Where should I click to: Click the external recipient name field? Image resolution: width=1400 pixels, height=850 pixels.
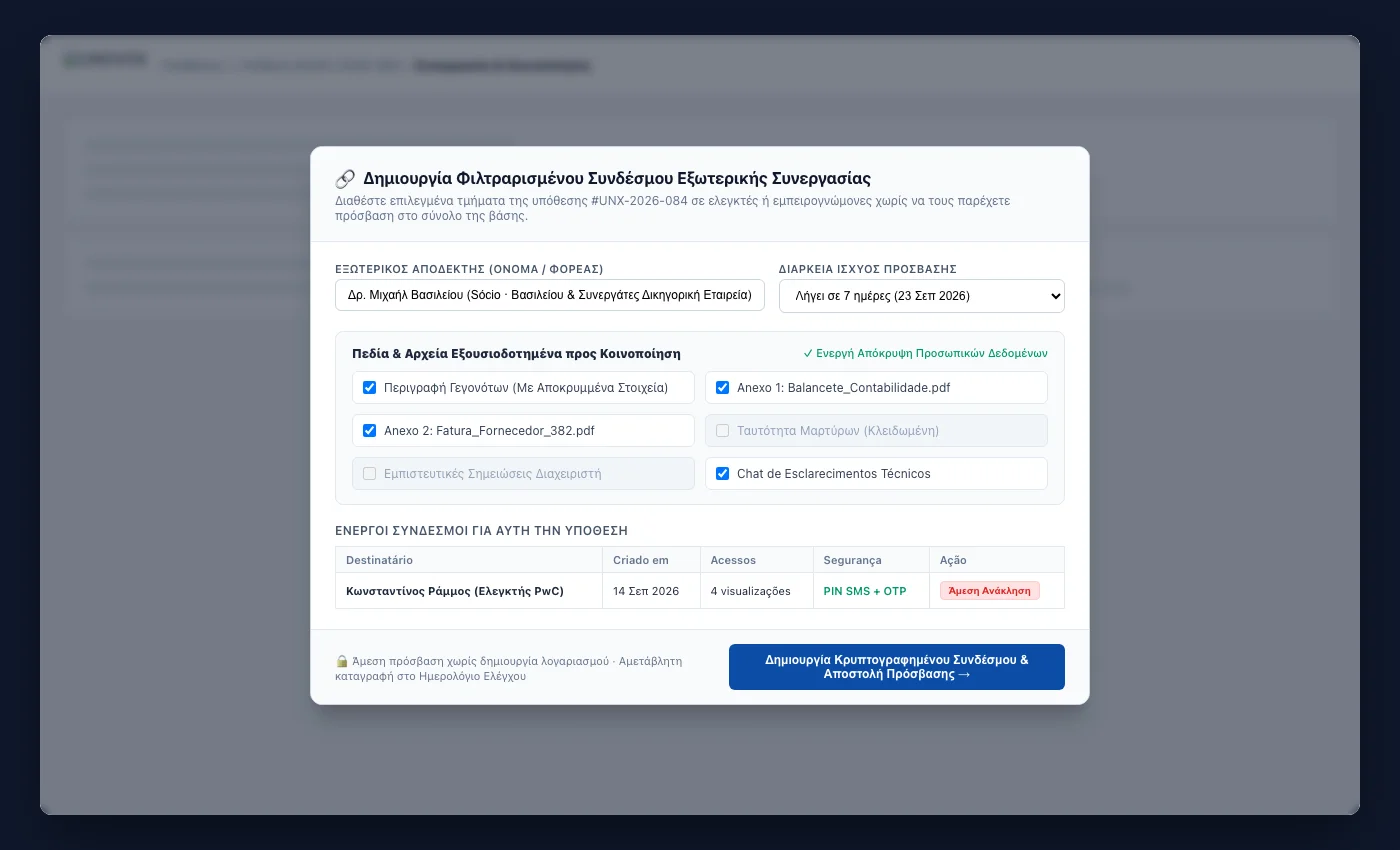click(550, 296)
